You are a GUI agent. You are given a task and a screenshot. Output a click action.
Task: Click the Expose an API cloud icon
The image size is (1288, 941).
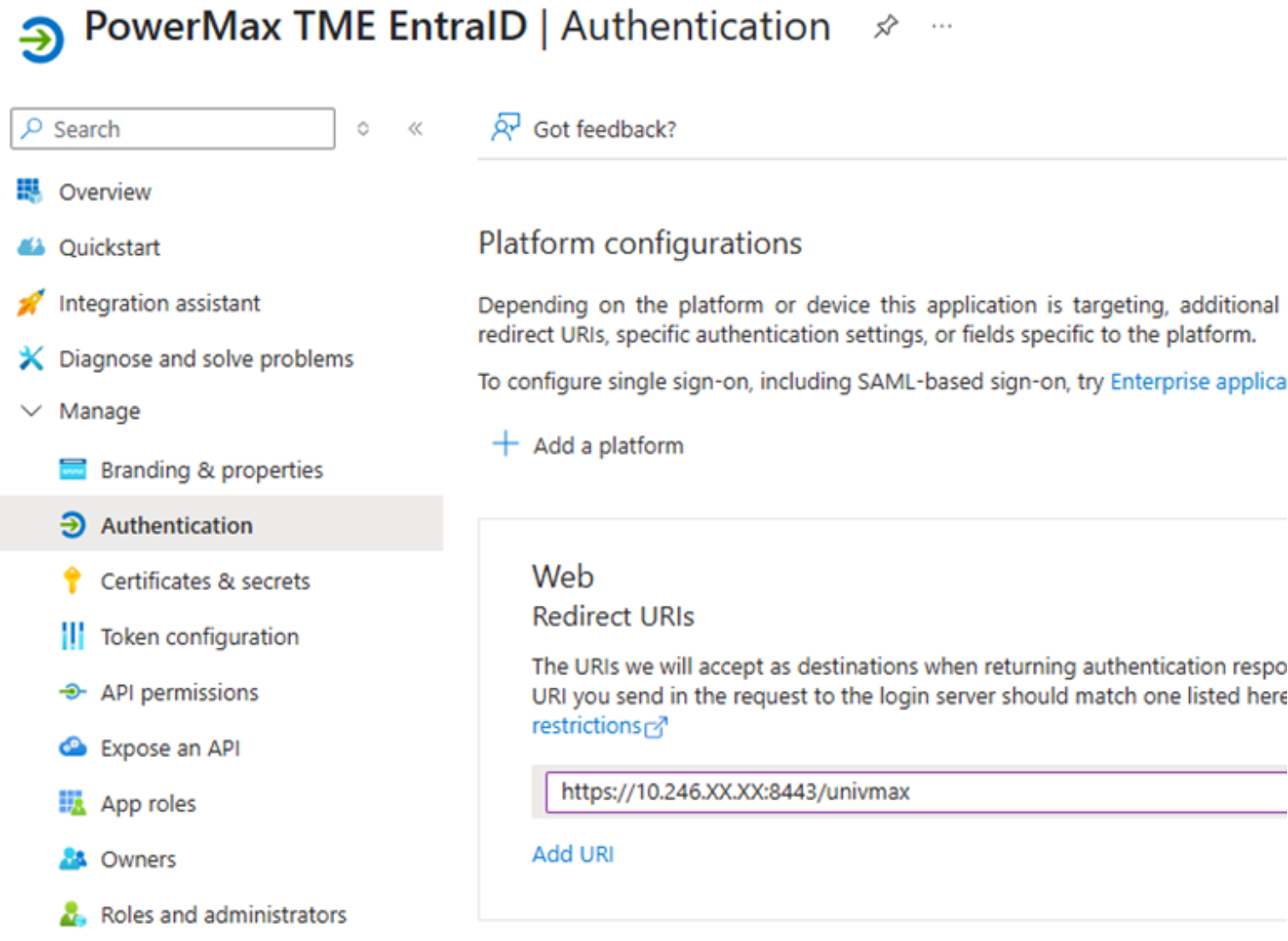pos(73,747)
